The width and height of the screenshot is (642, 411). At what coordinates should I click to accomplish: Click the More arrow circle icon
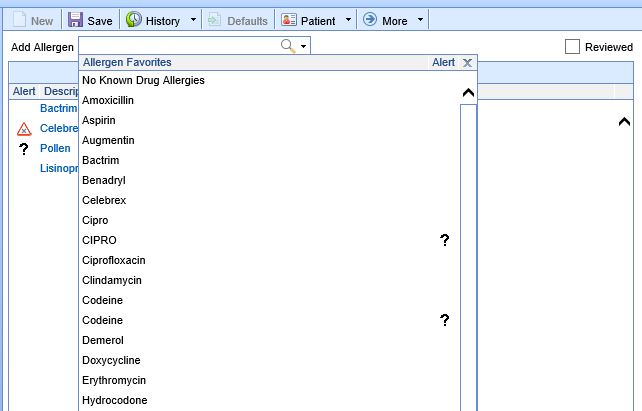tap(370, 19)
